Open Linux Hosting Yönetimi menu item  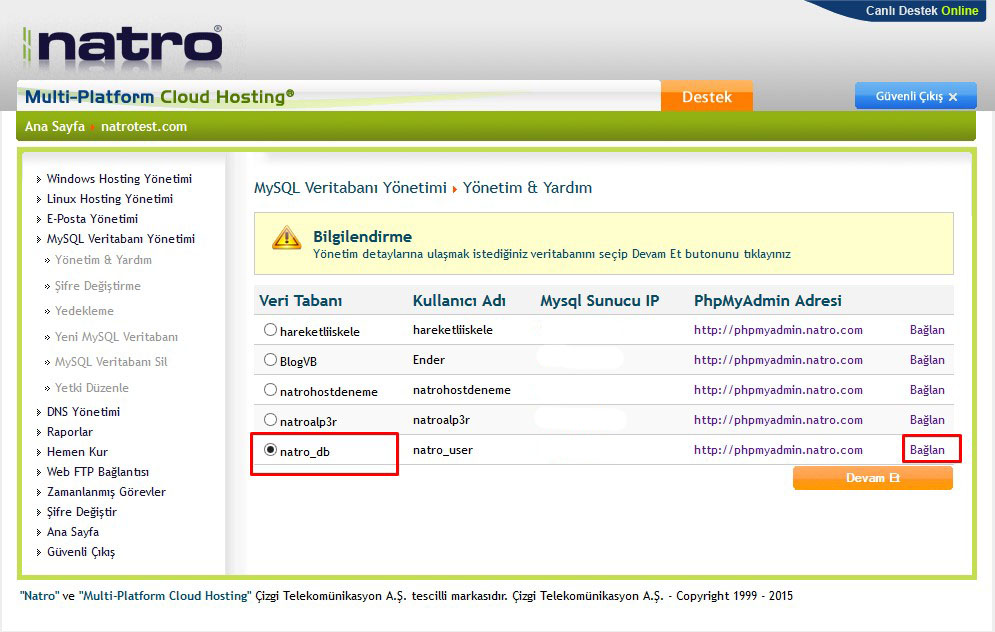pyautogui.click(x=110, y=199)
